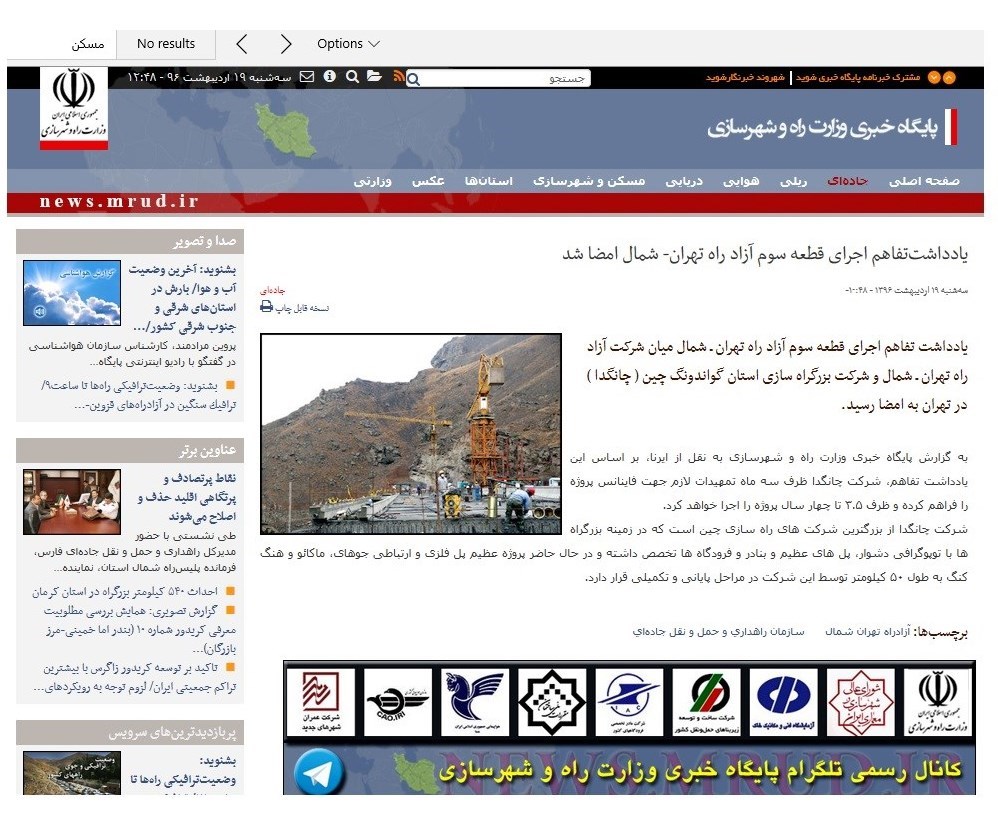Expand the find bar Options dropdown

coord(348,44)
